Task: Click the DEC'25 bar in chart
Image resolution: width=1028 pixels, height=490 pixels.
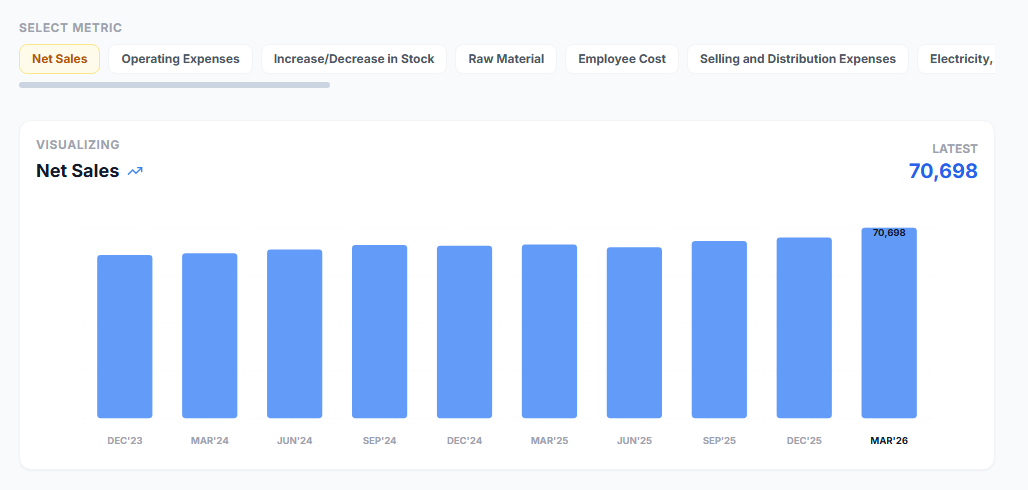Action: point(804,328)
